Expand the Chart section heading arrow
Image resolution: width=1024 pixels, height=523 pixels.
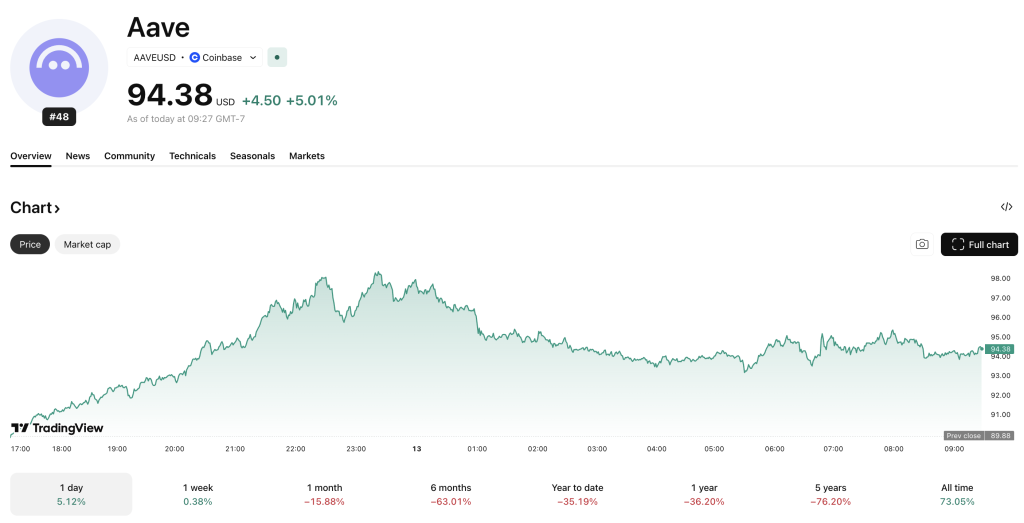click(x=57, y=208)
